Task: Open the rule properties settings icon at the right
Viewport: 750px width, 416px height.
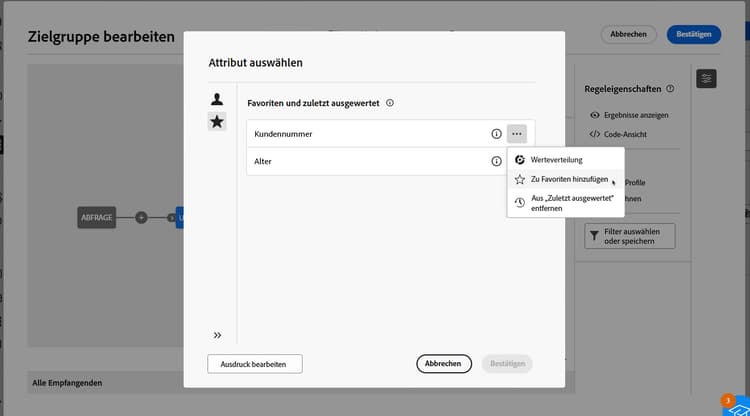Action: click(x=706, y=79)
